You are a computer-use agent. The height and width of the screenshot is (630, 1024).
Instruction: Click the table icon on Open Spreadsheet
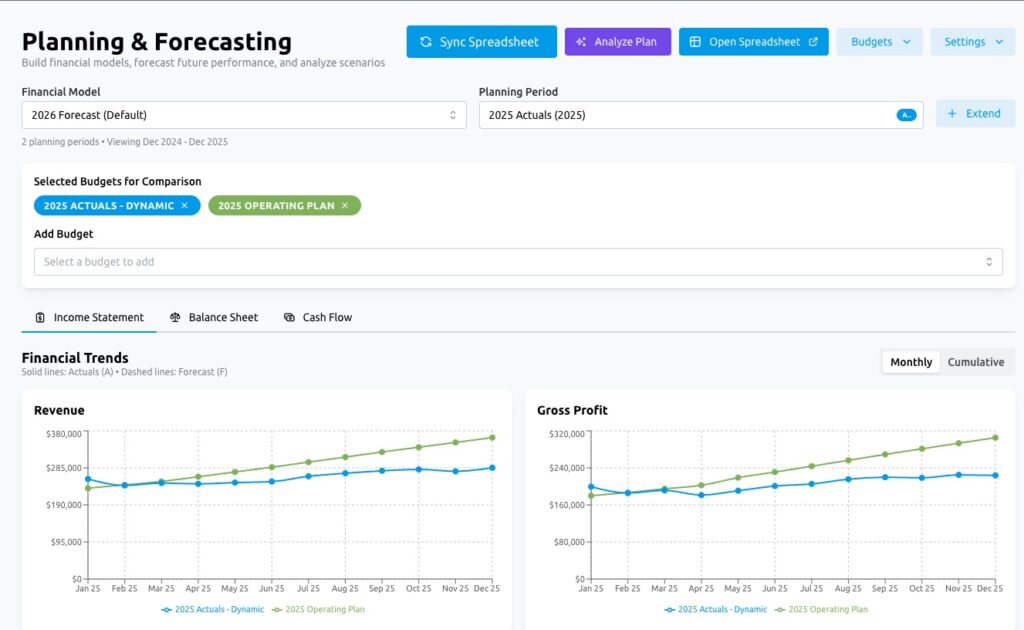[695, 42]
